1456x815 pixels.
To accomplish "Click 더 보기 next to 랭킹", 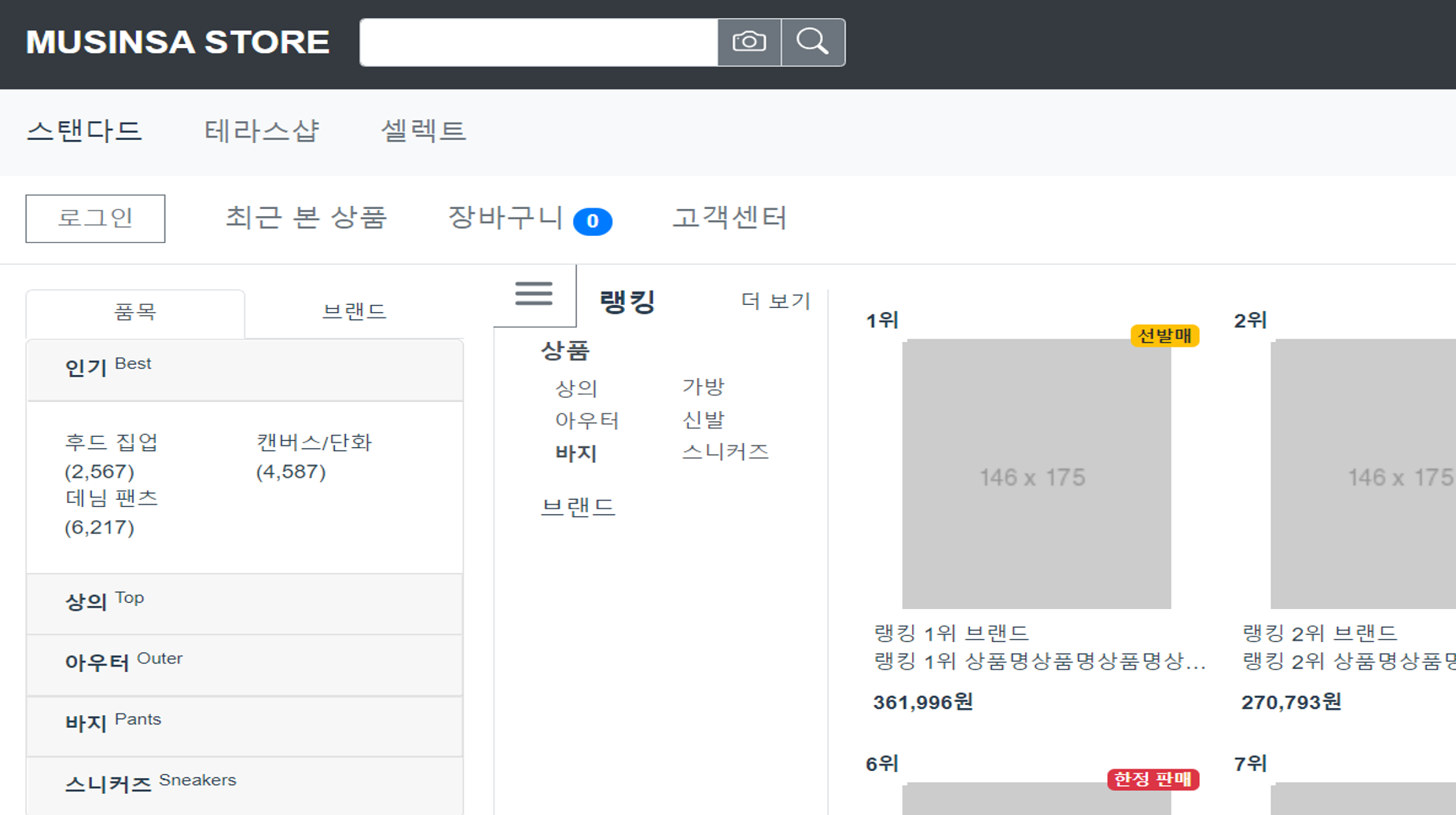I will [776, 301].
